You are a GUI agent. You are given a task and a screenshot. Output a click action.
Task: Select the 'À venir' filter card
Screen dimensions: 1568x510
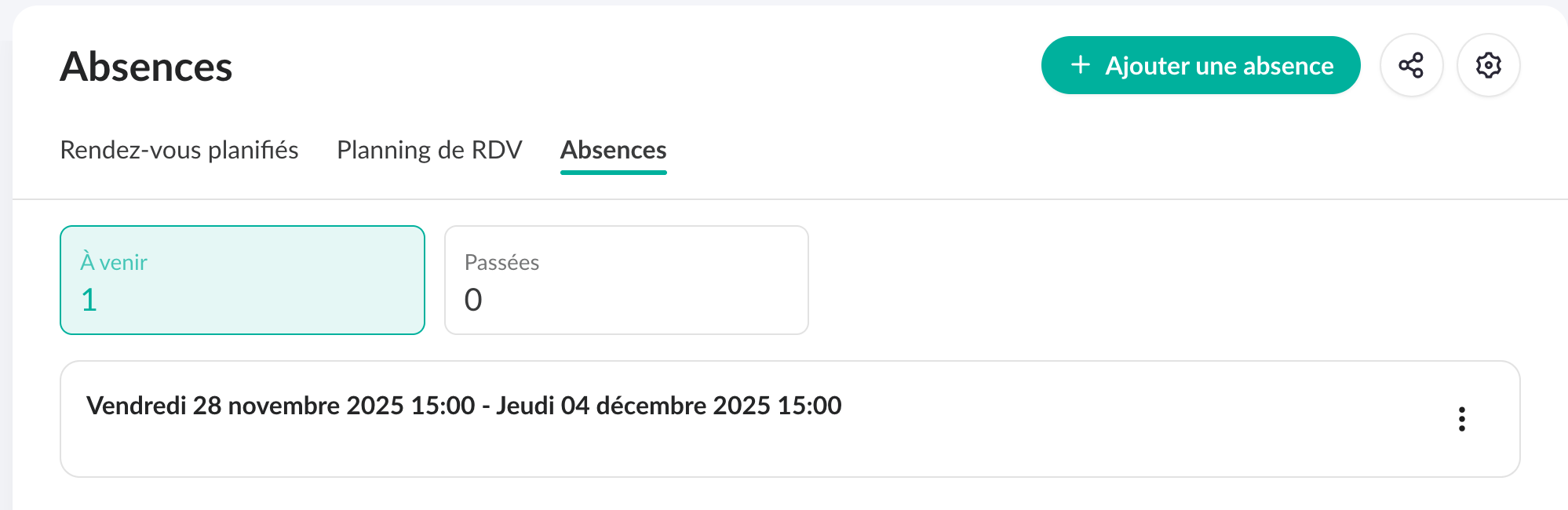[242, 280]
